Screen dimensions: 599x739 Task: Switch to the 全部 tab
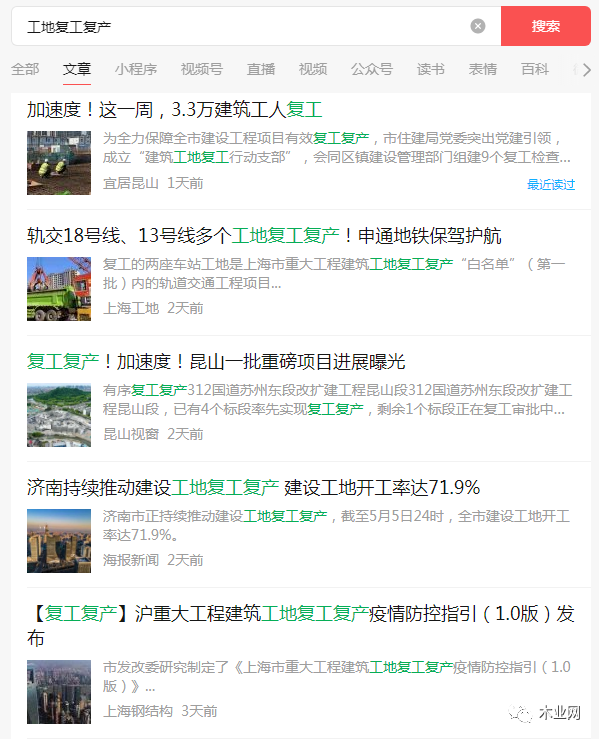[25, 69]
